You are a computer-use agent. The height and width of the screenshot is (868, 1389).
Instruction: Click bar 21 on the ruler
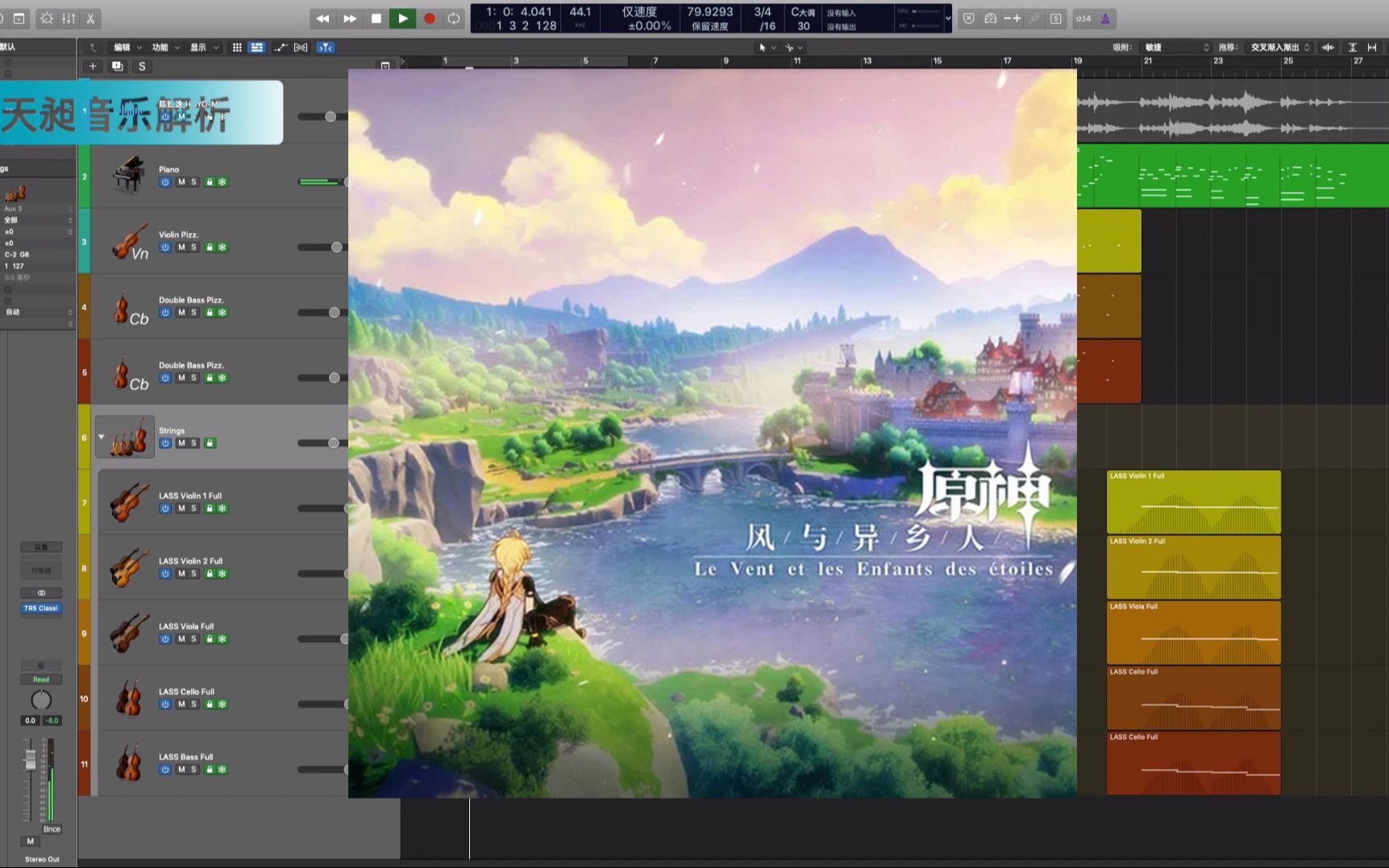pyautogui.click(x=1148, y=61)
